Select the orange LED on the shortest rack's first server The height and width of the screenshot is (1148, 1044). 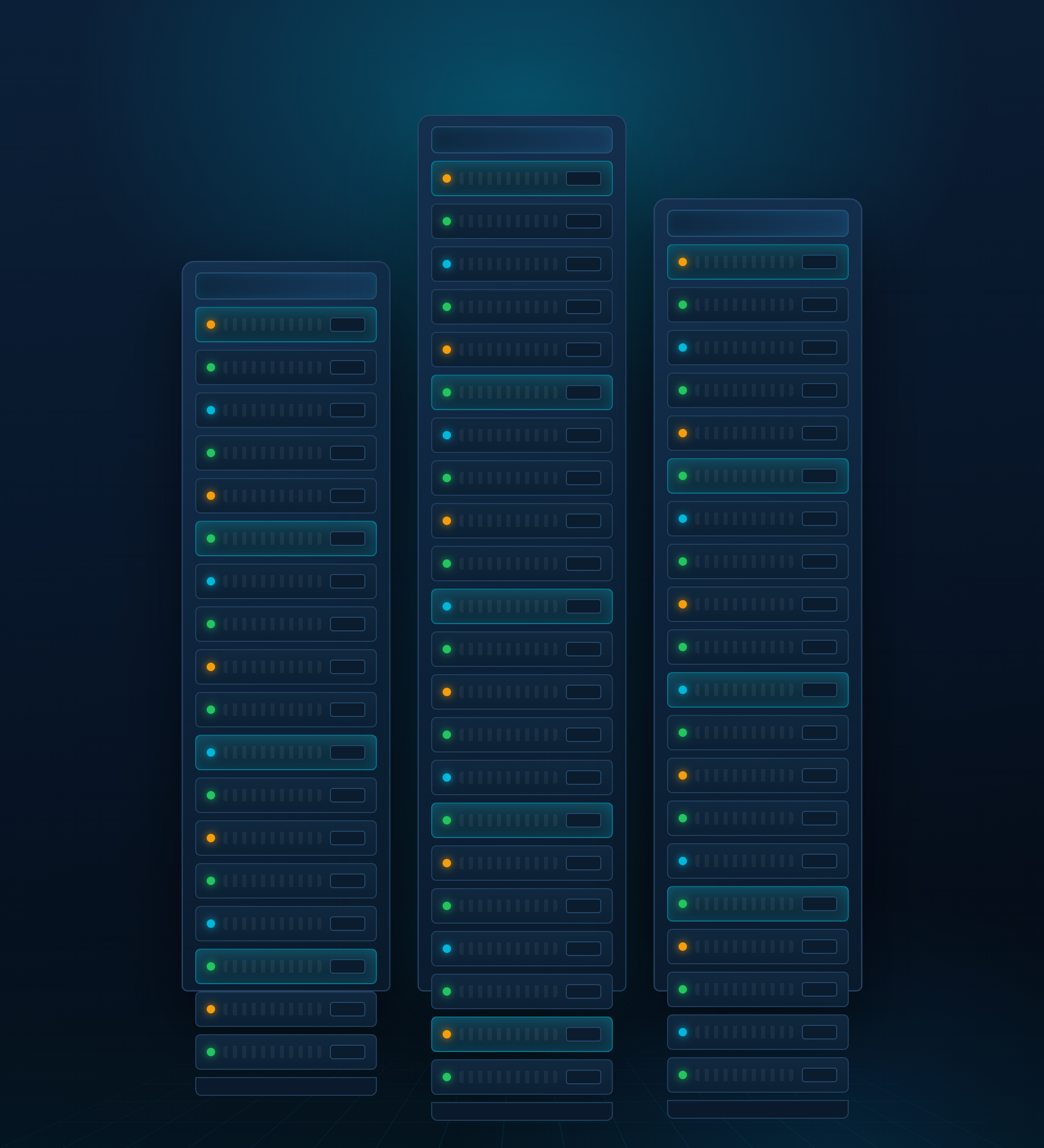211,325
